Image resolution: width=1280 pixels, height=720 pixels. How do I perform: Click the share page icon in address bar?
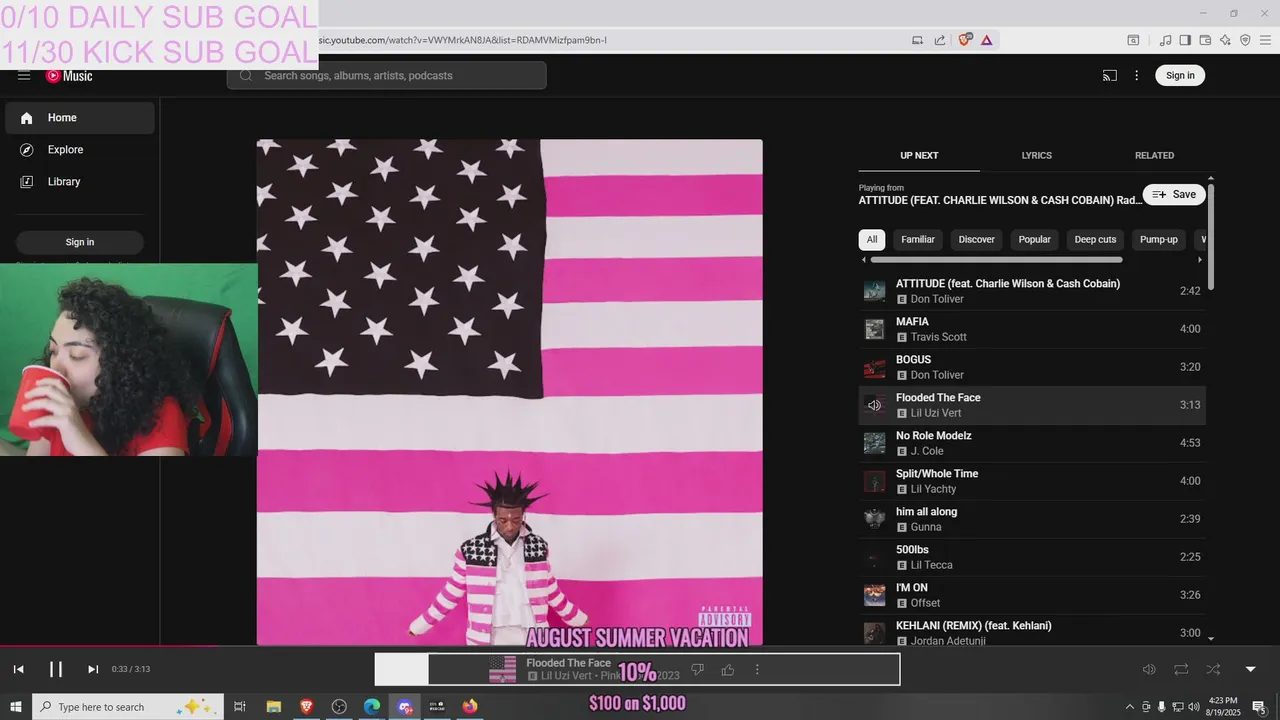[x=940, y=40]
